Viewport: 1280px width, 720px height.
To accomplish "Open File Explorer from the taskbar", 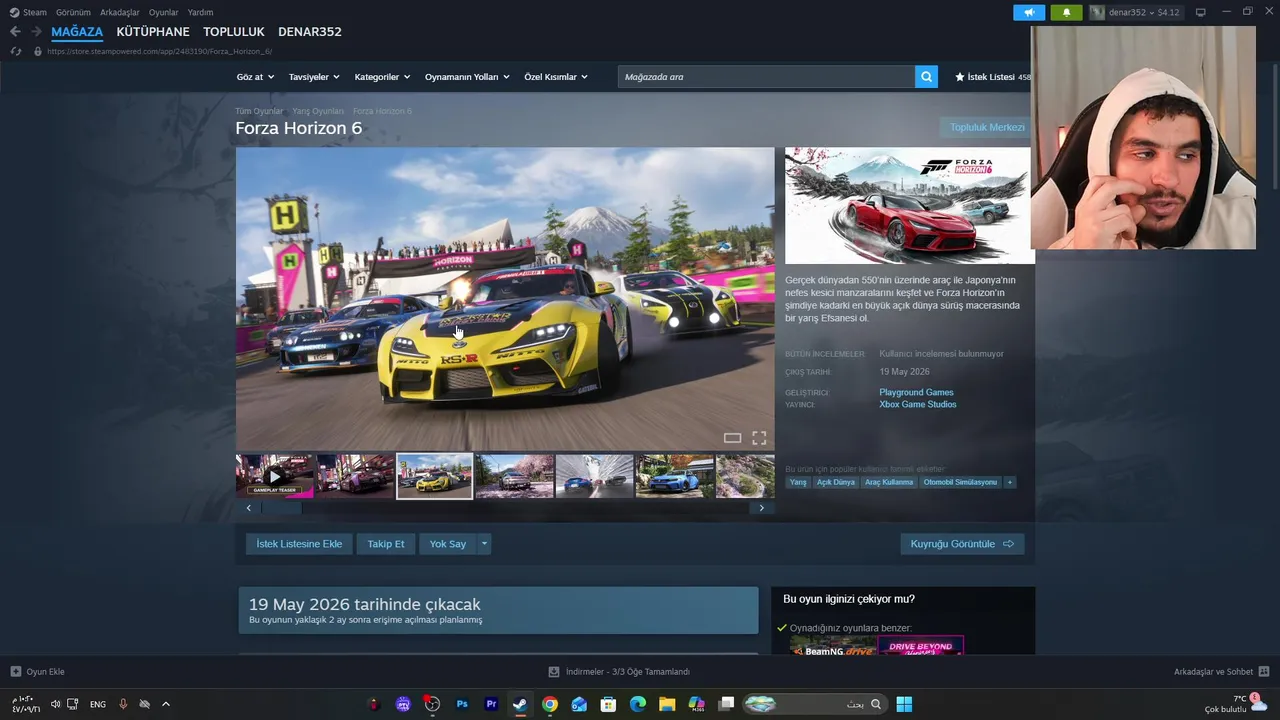I will coord(667,704).
